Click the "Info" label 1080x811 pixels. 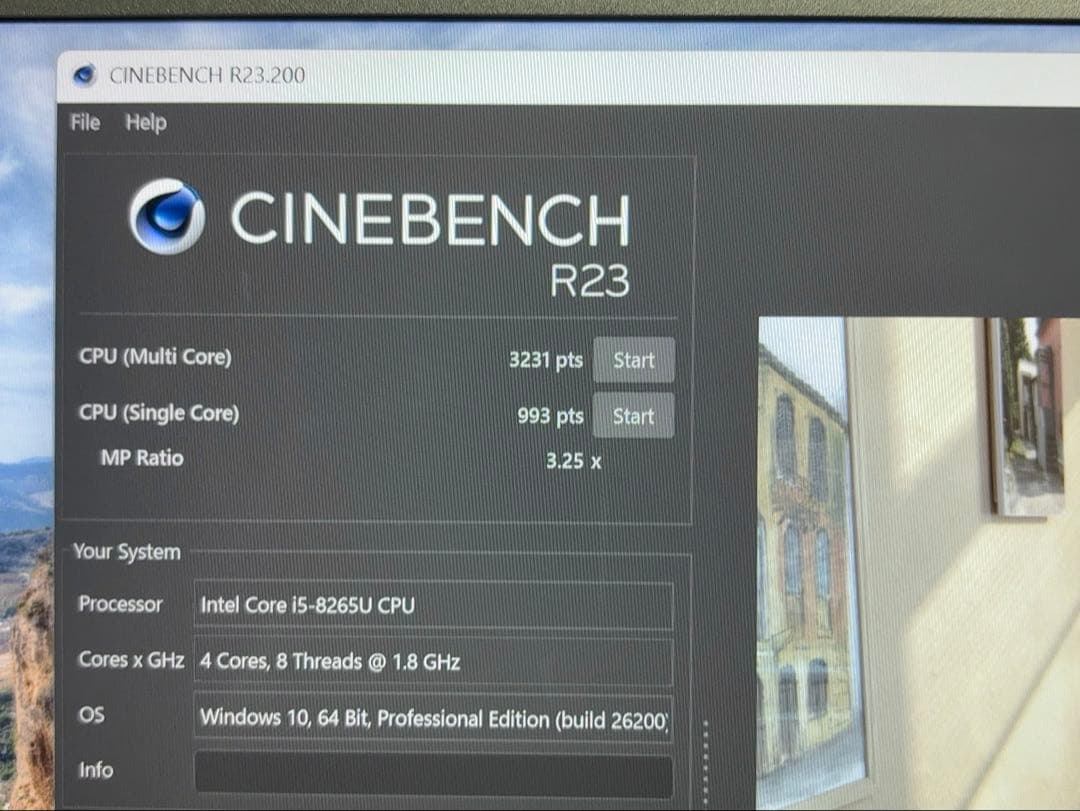coord(96,770)
